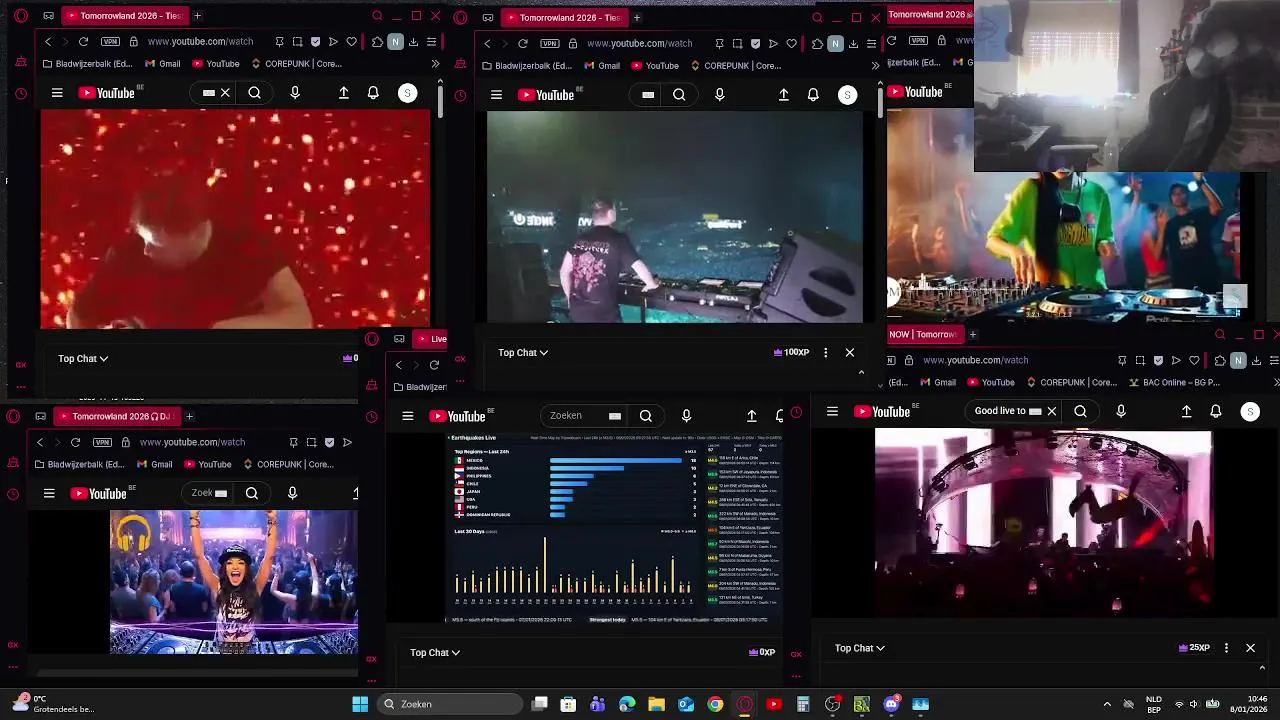1280x720 pixels.
Task: Collapse chat with up-chevron in top-middle window
Action: [861, 372]
